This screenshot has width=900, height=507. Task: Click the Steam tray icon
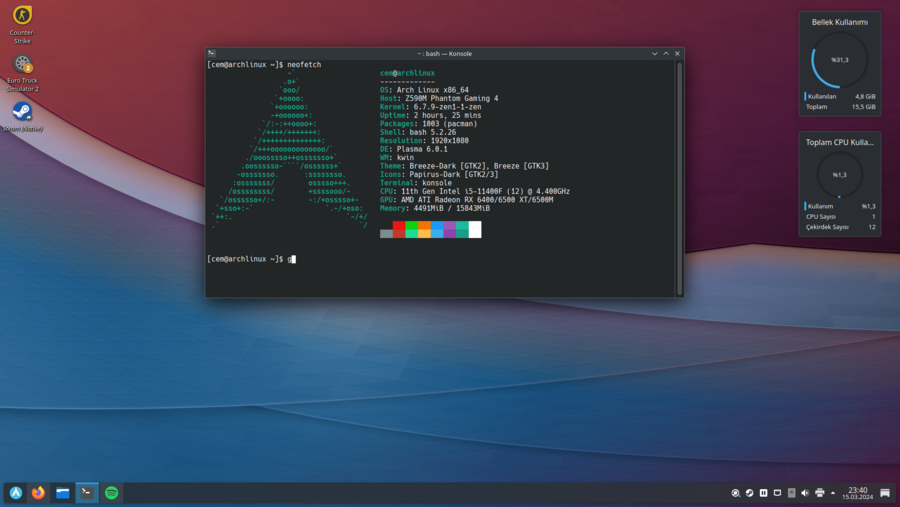(749, 493)
